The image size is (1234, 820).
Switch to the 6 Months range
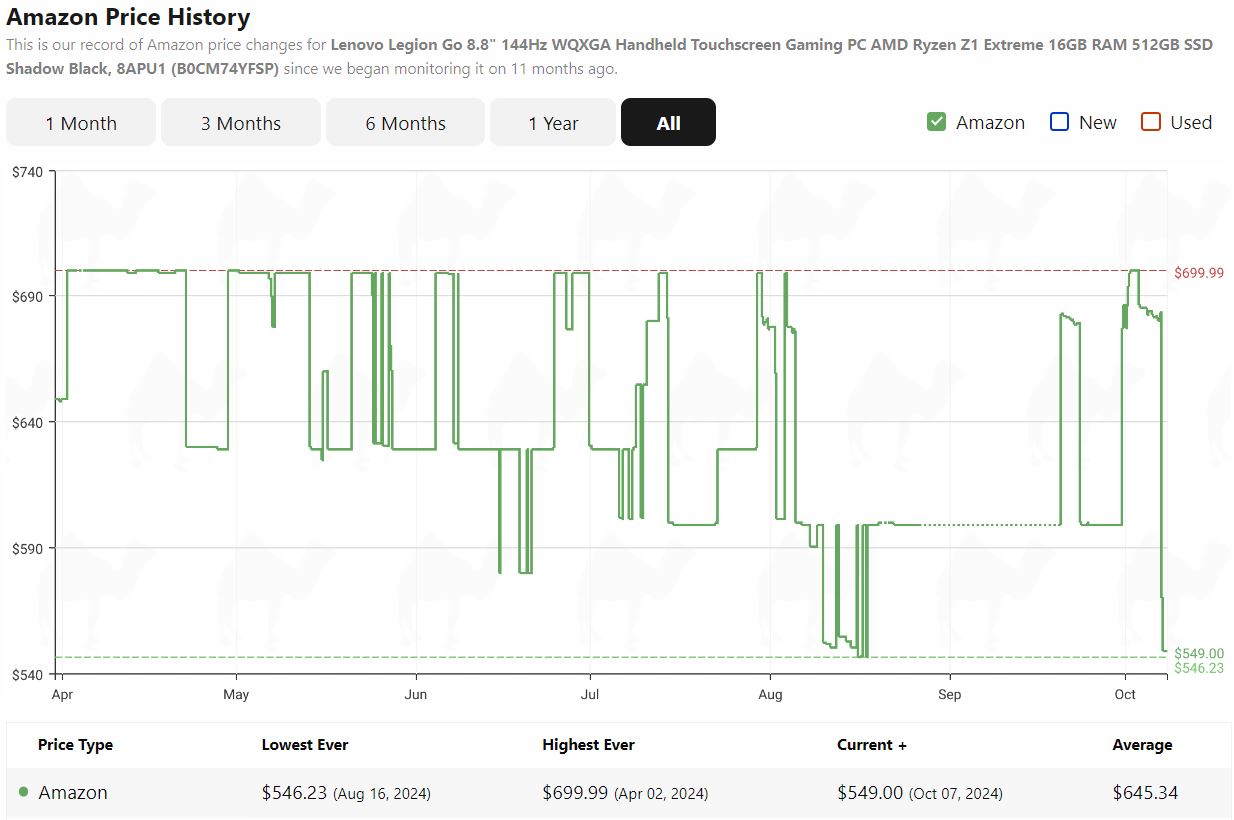(405, 122)
